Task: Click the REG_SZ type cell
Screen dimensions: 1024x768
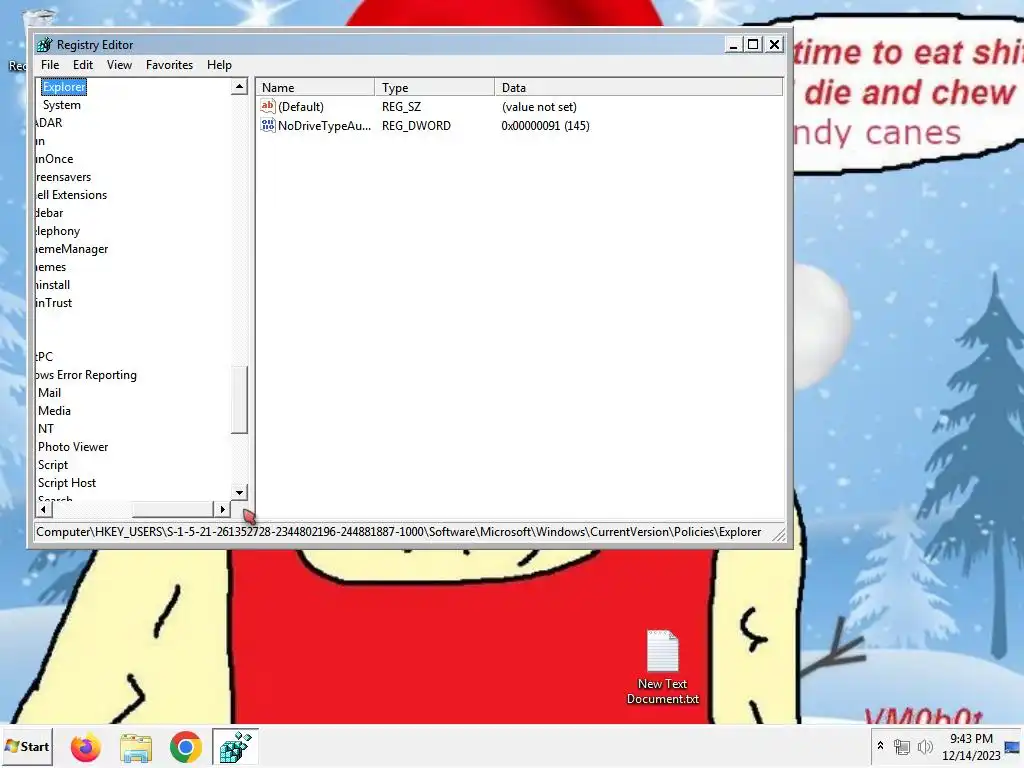Action: click(x=401, y=106)
